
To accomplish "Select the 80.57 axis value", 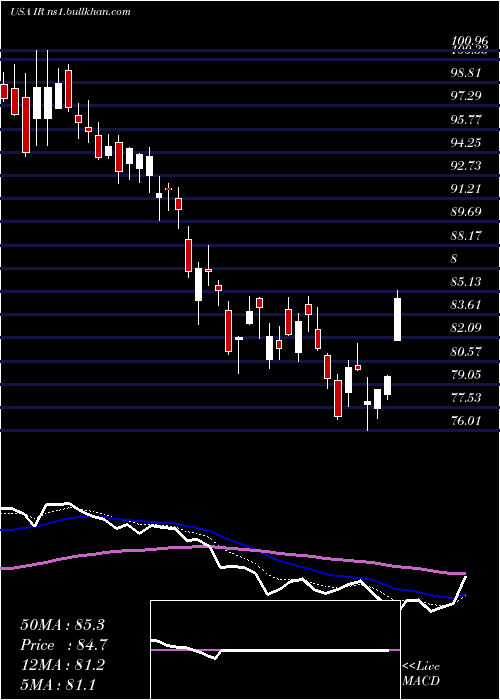I will 467,352.
